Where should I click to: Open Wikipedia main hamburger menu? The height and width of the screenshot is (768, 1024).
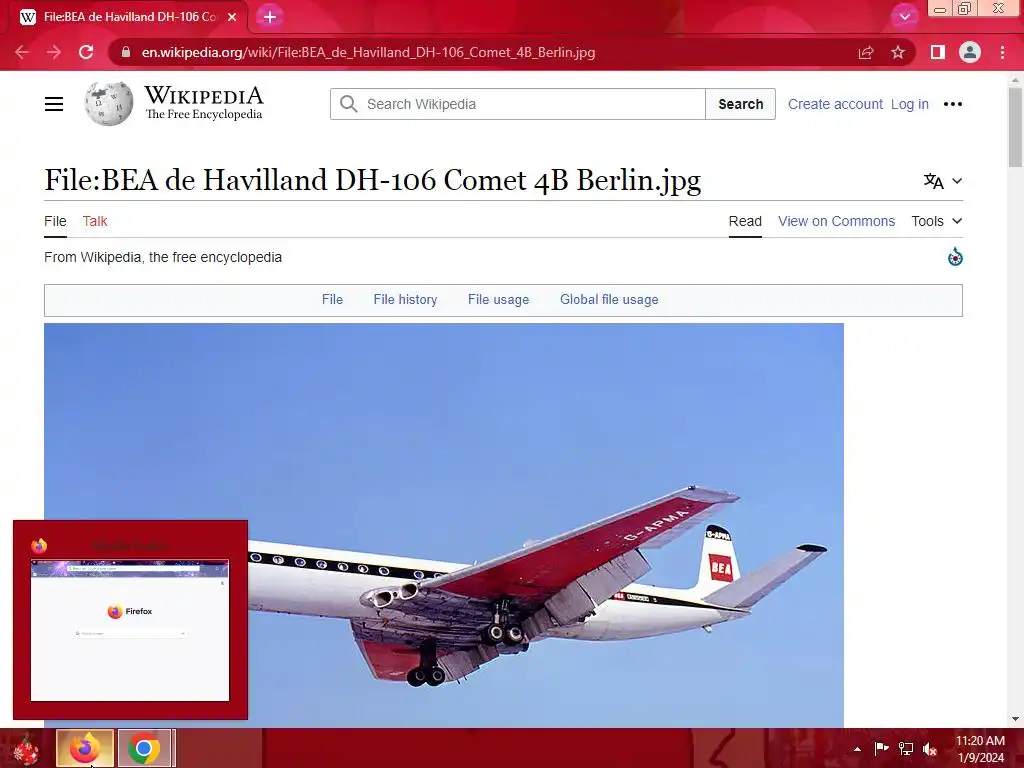click(x=54, y=104)
